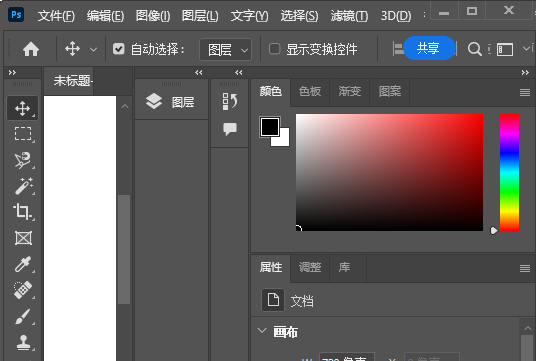Click the blue 共享 button
Image resolution: width=536 pixels, height=361 pixels.
tap(429, 48)
